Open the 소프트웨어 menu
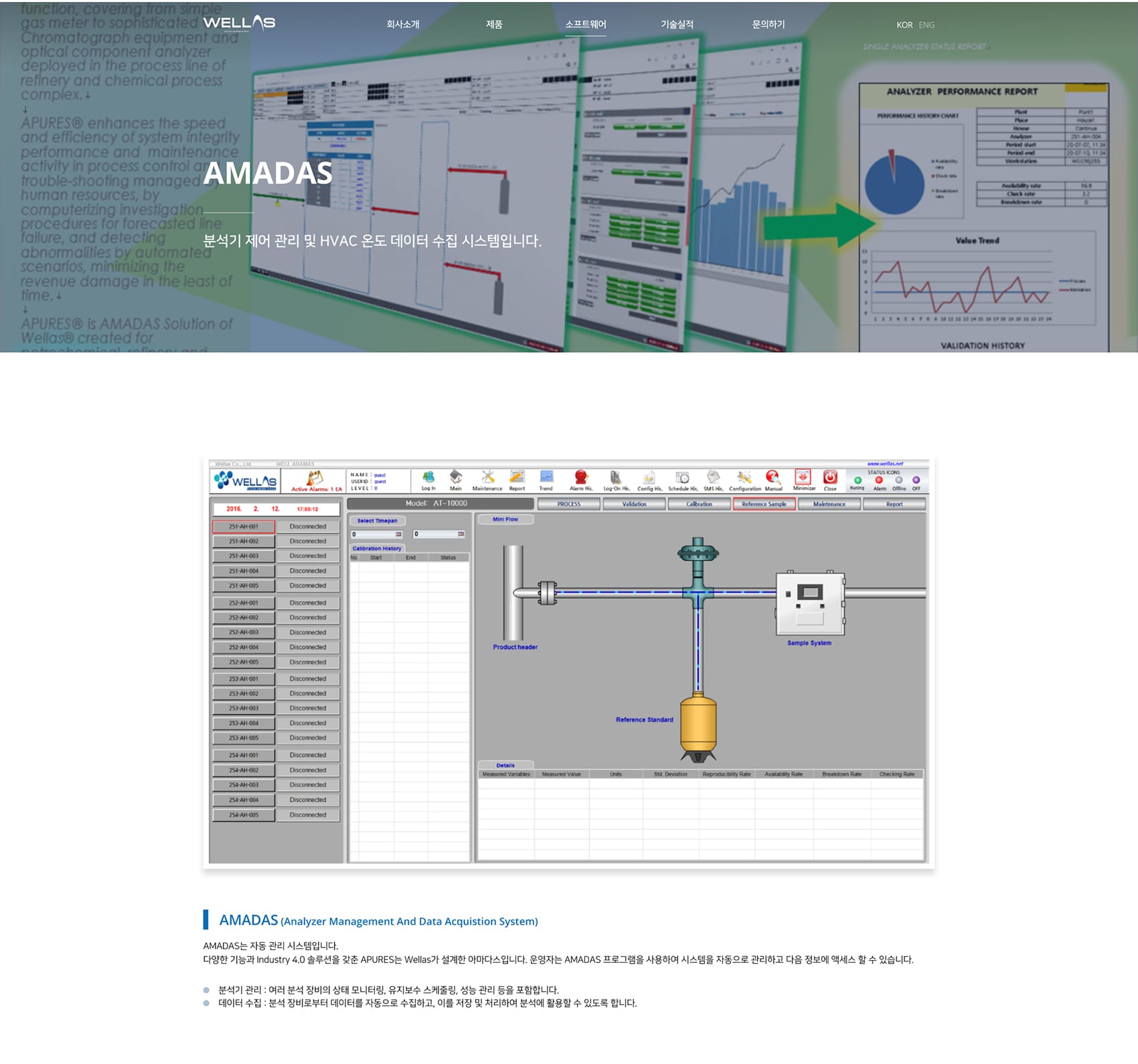 click(586, 25)
